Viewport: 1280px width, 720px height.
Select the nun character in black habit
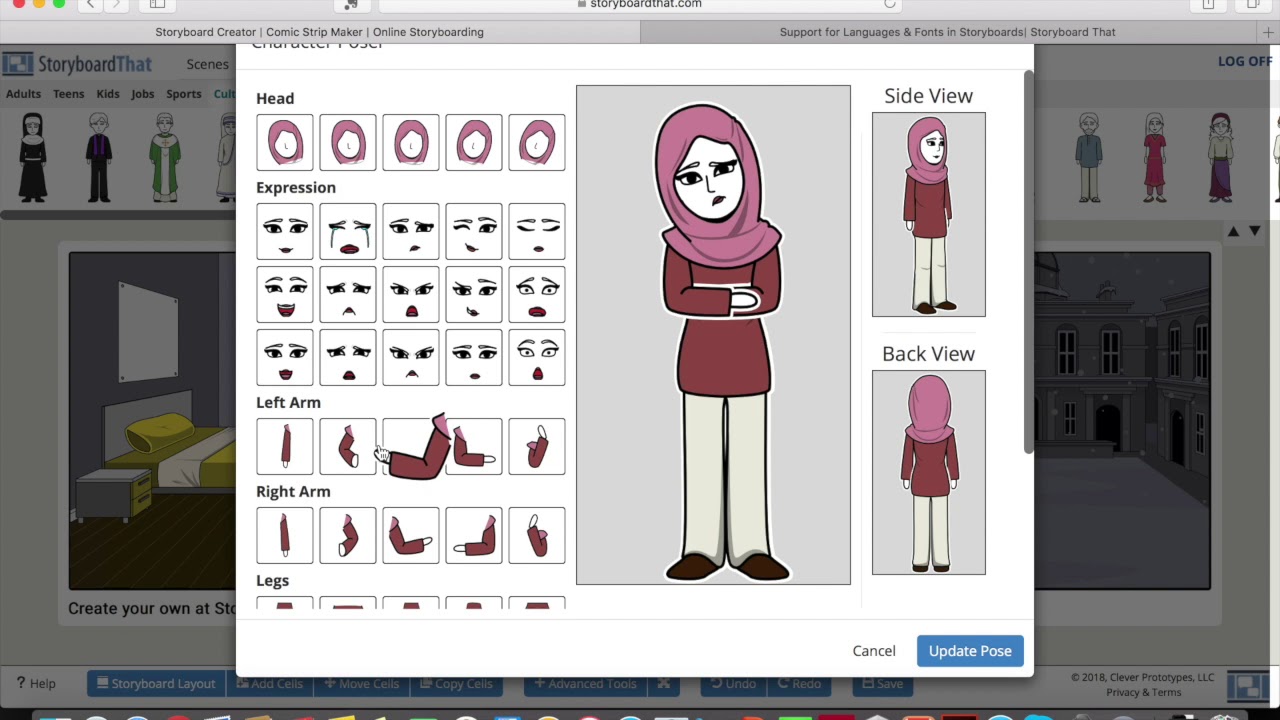click(33, 157)
